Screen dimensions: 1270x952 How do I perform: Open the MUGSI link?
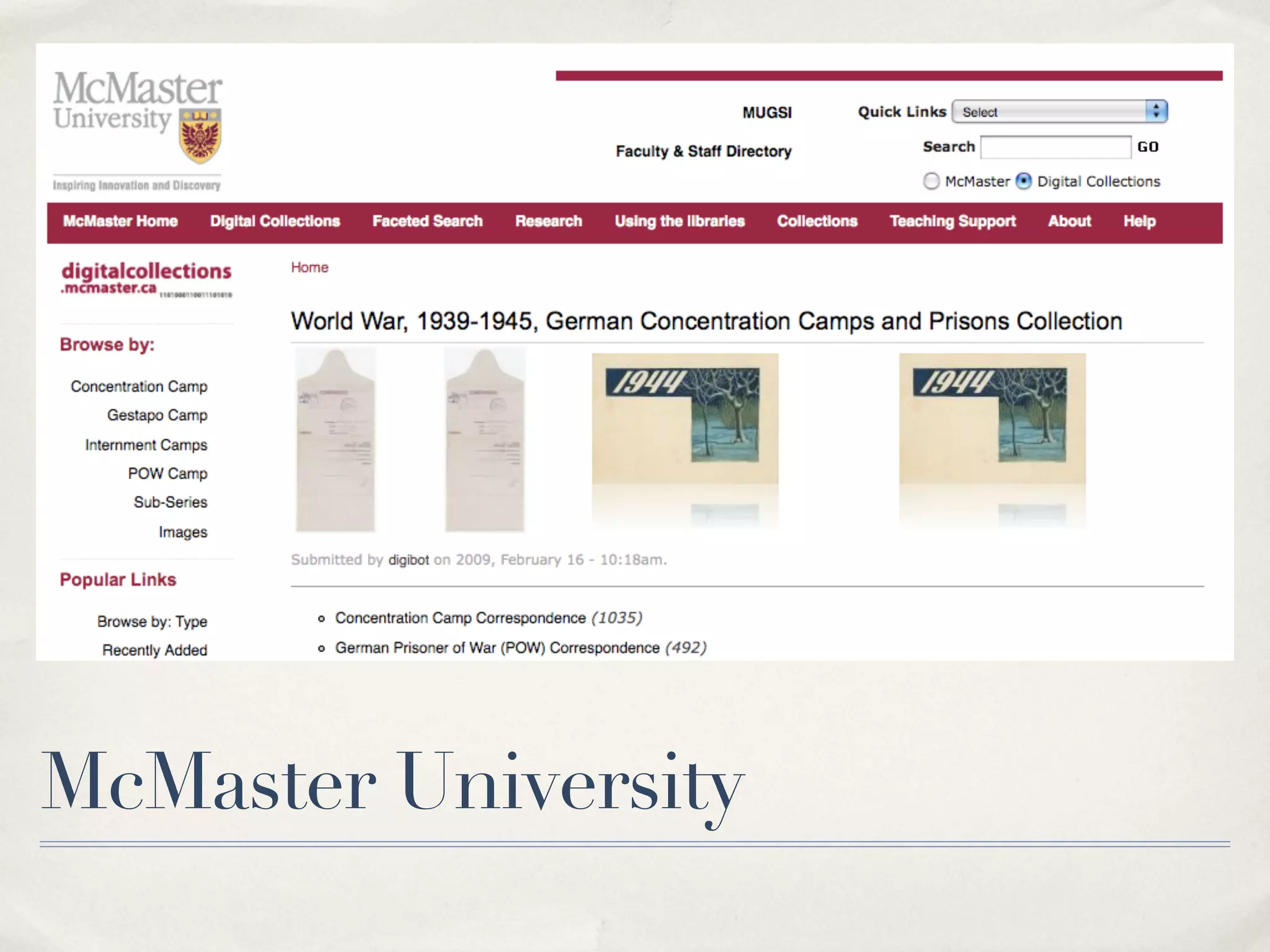point(767,113)
